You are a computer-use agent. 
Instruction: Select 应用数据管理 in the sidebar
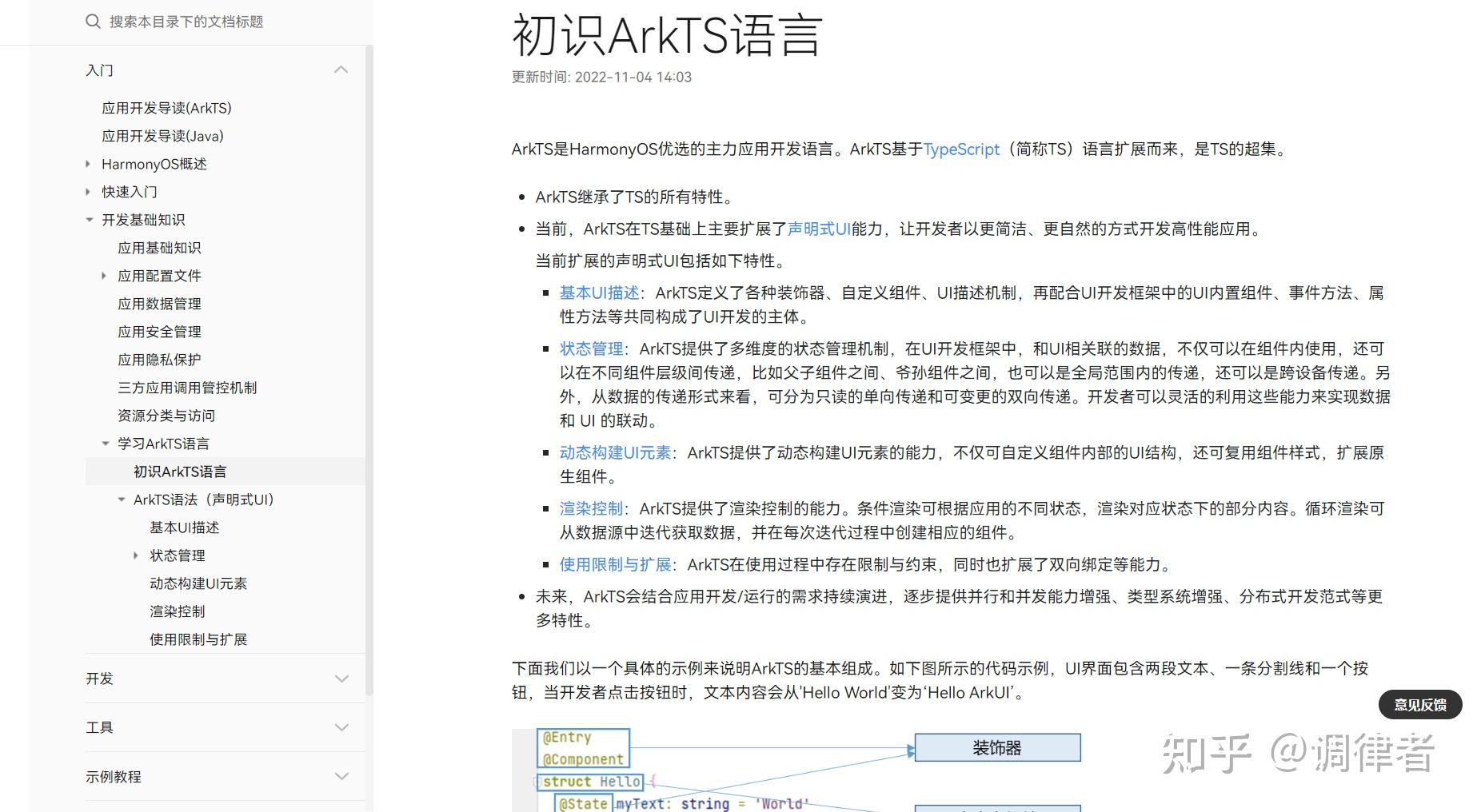pyautogui.click(x=159, y=304)
